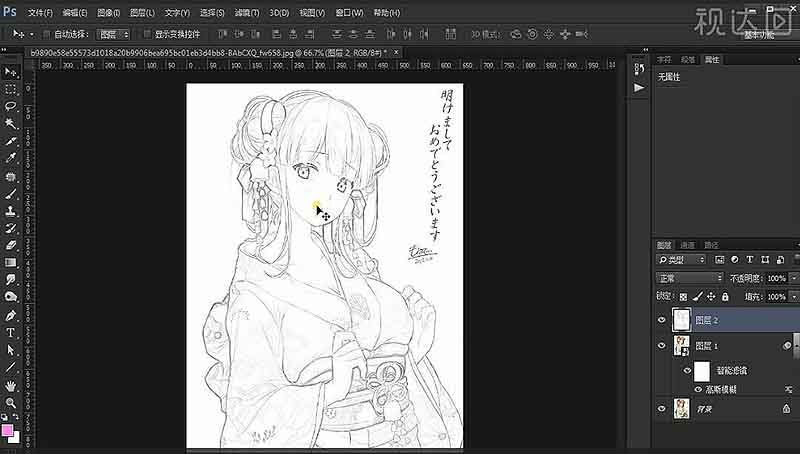Select the Horizontal Type tool

point(10,333)
